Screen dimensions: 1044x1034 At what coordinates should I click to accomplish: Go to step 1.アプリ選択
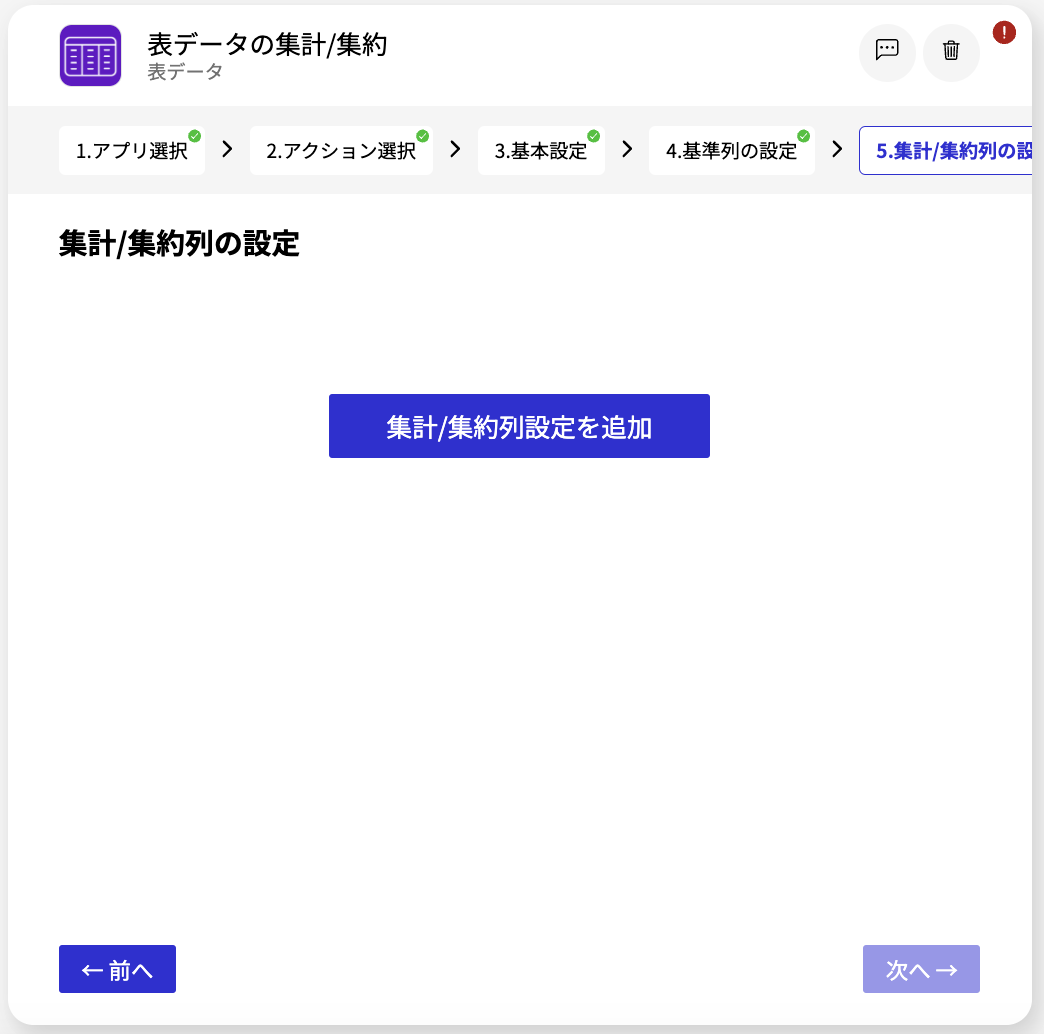pos(132,150)
